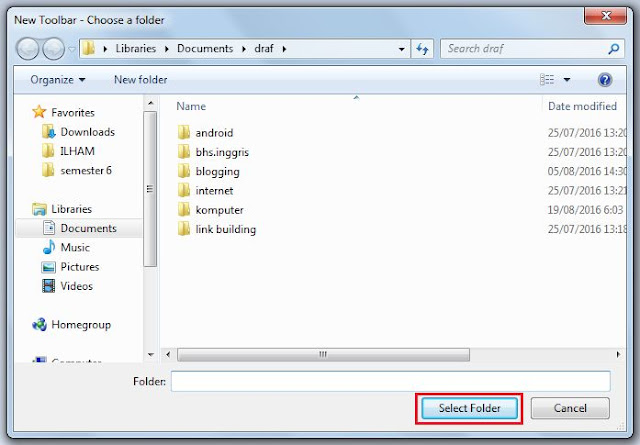Click the horizontal scrollbar thumb in file list
Screen dimensions: 640x445
(x=323, y=354)
